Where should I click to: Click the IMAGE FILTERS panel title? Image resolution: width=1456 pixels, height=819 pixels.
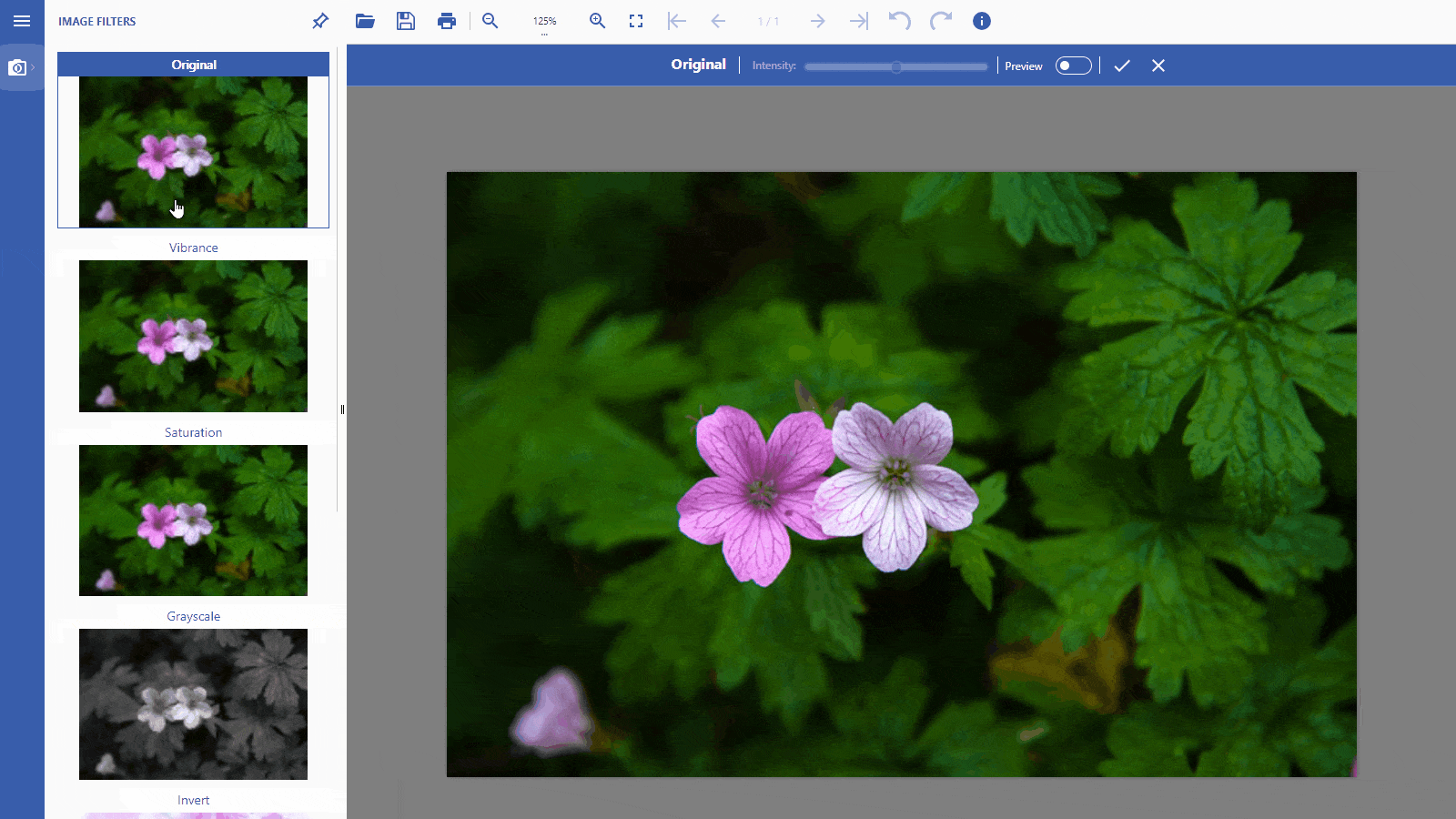pyautogui.click(x=97, y=21)
